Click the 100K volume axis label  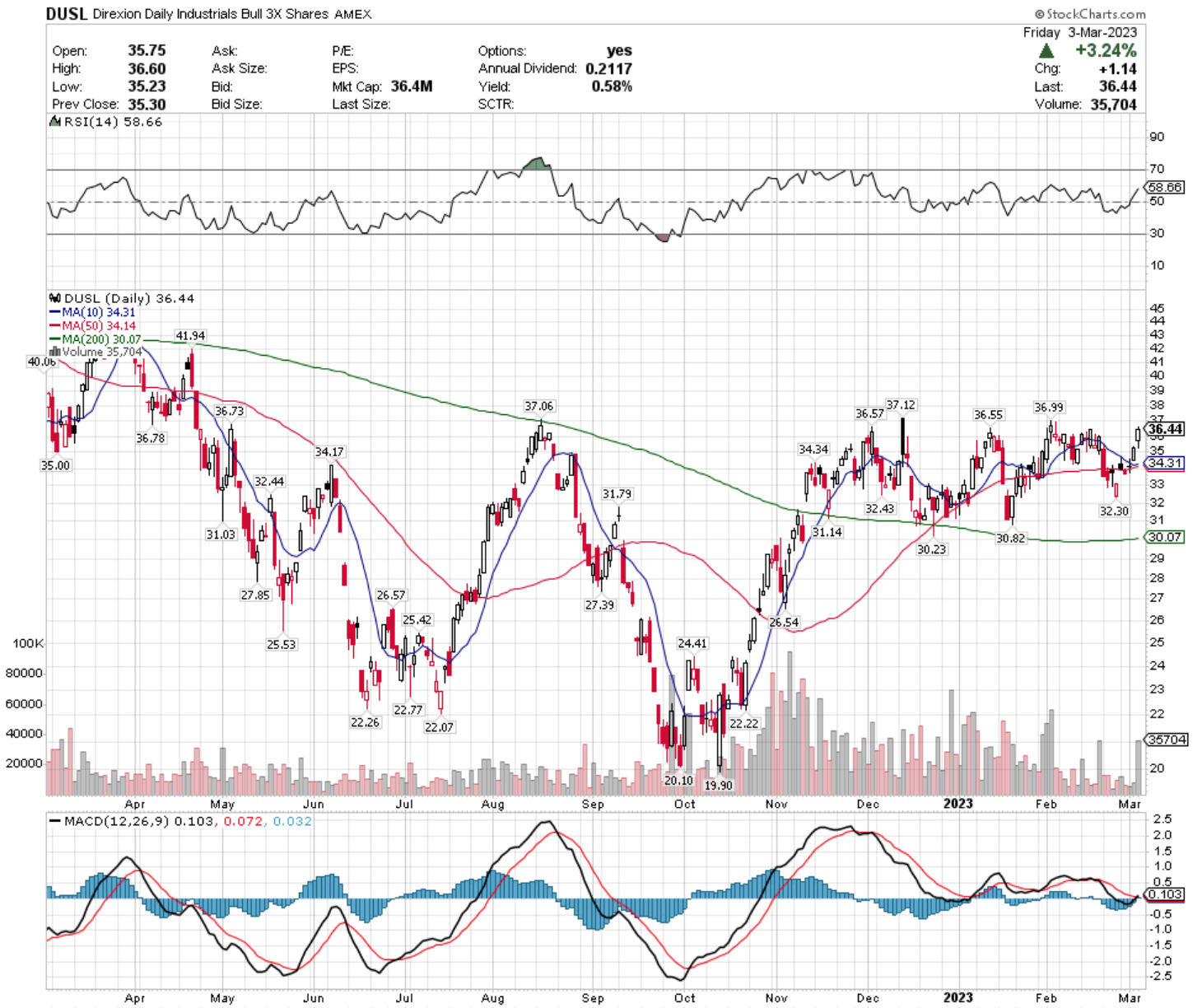pyautogui.click(x=28, y=643)
